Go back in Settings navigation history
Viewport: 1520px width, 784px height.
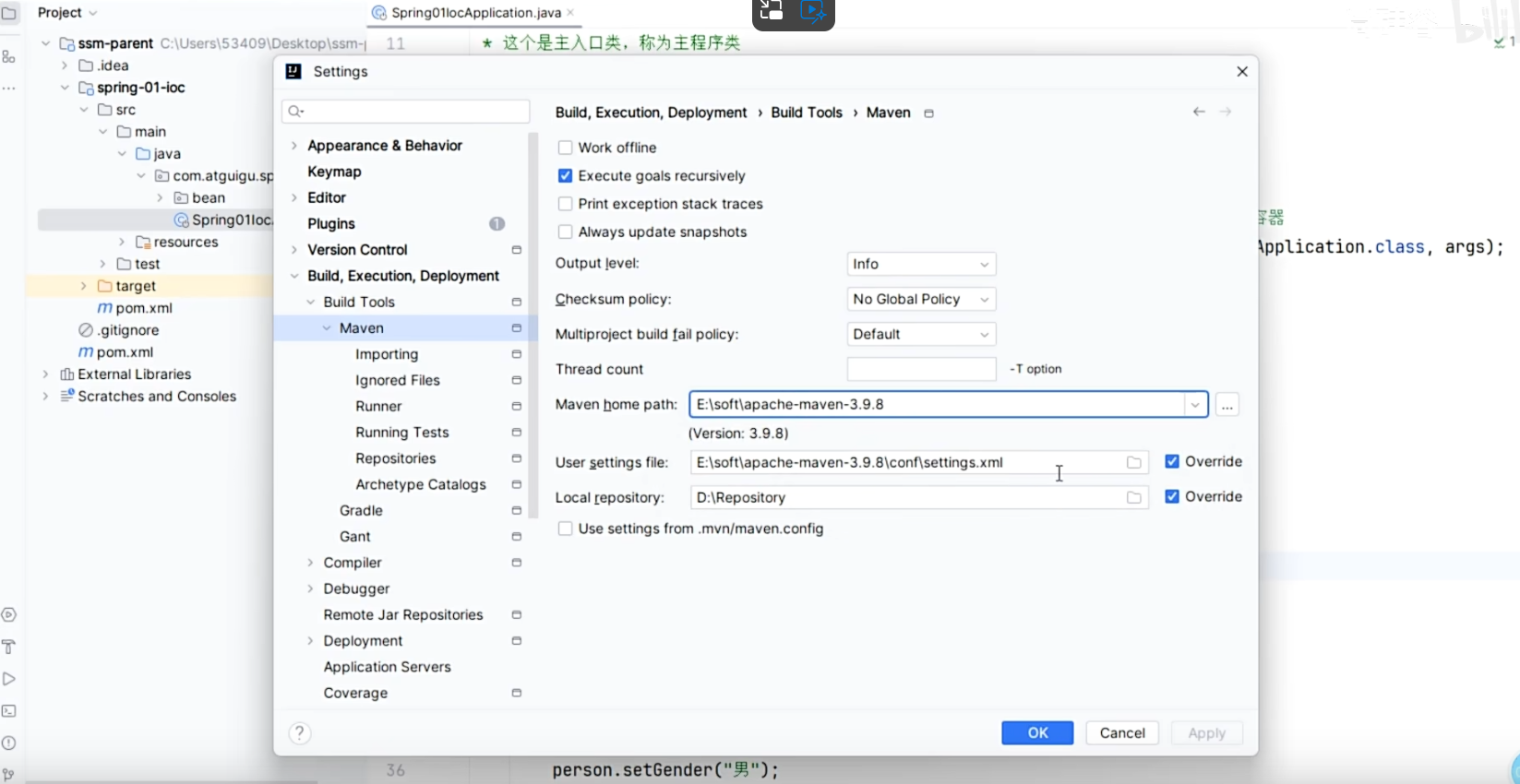point(1199,112)
